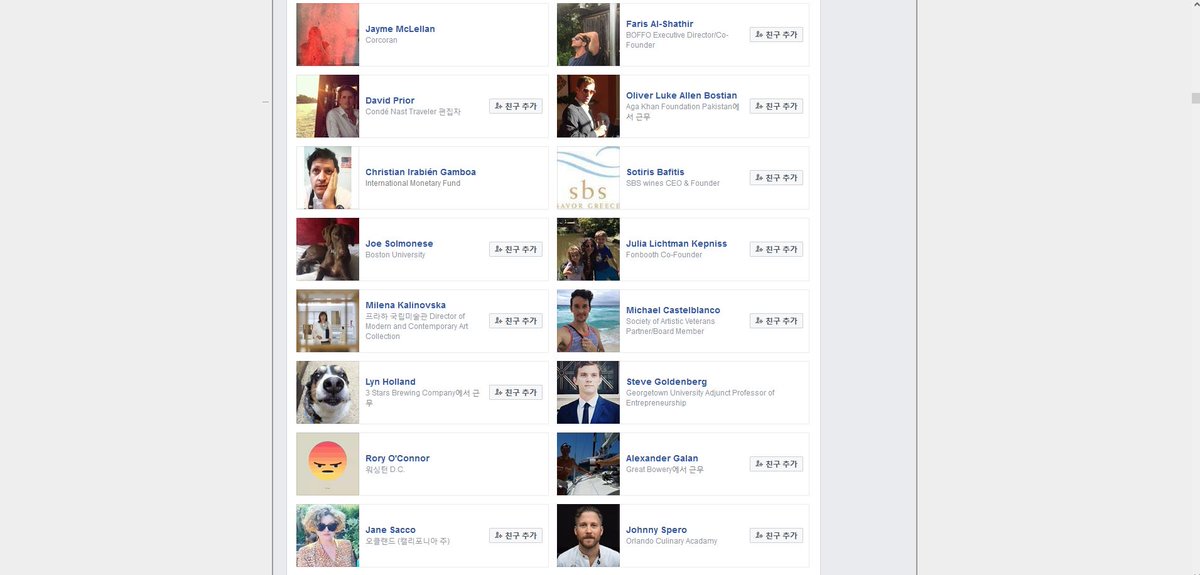This screenshot has height=575, width=1200.
Task: Open Rory O'Connor's angry emoji avatar
Action: tap(328, 464)
